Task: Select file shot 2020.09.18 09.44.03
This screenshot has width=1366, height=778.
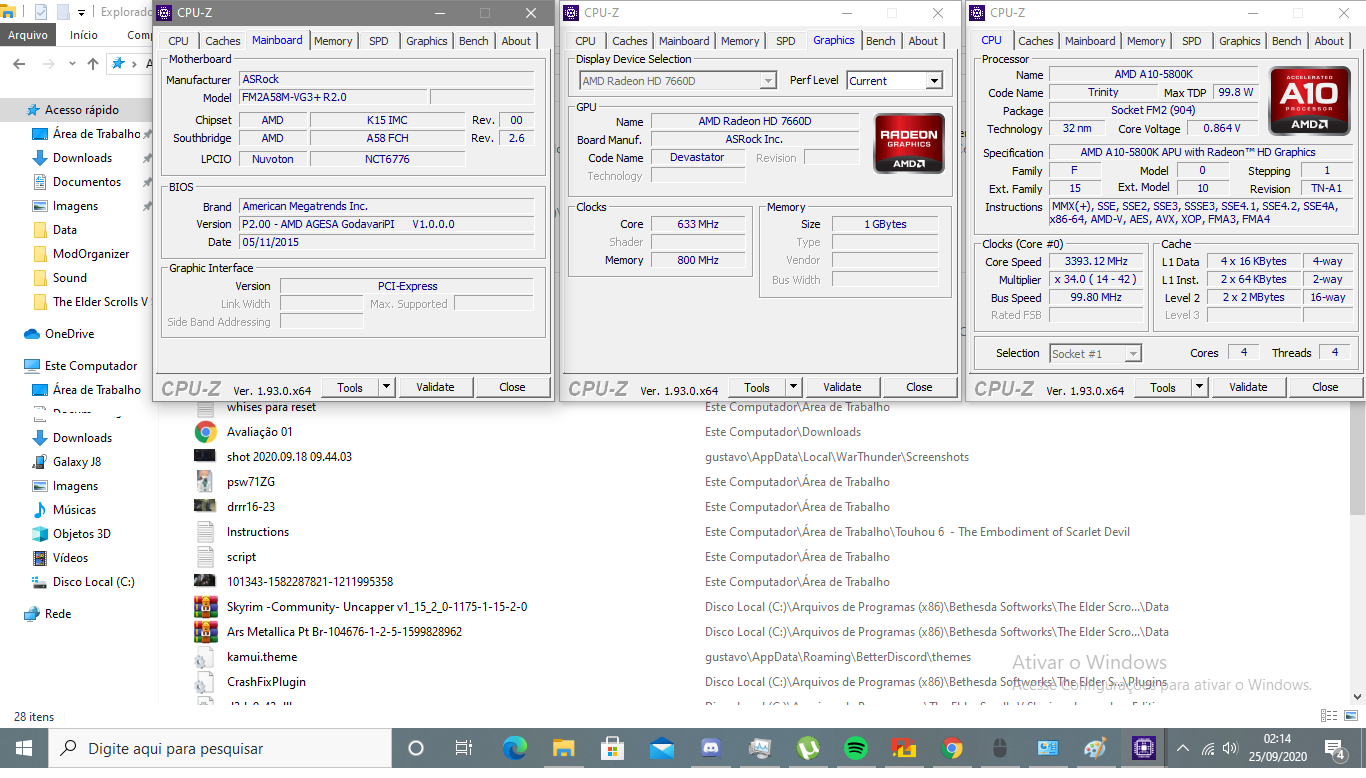Action: click(289, 457)
